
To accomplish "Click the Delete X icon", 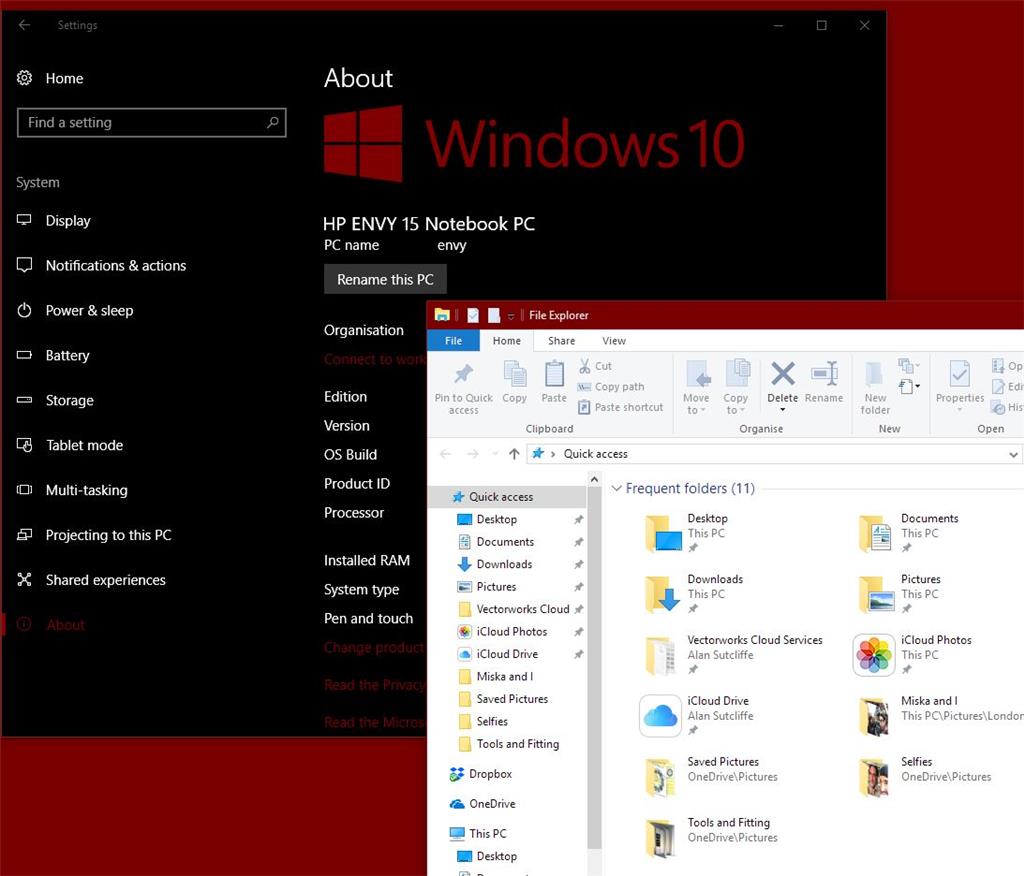I will tap(782, 374).
